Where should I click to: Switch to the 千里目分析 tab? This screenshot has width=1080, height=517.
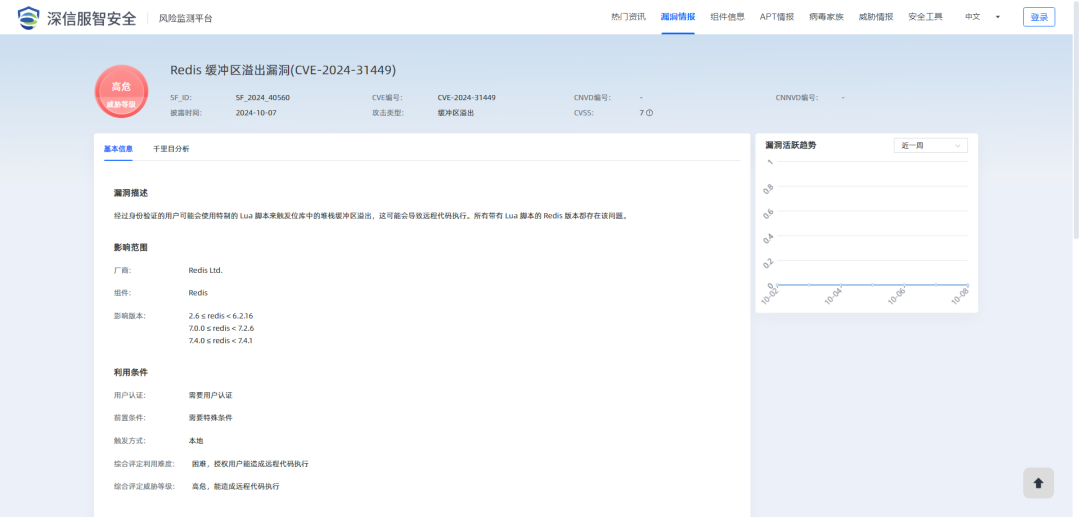click(x=171, y=148)
